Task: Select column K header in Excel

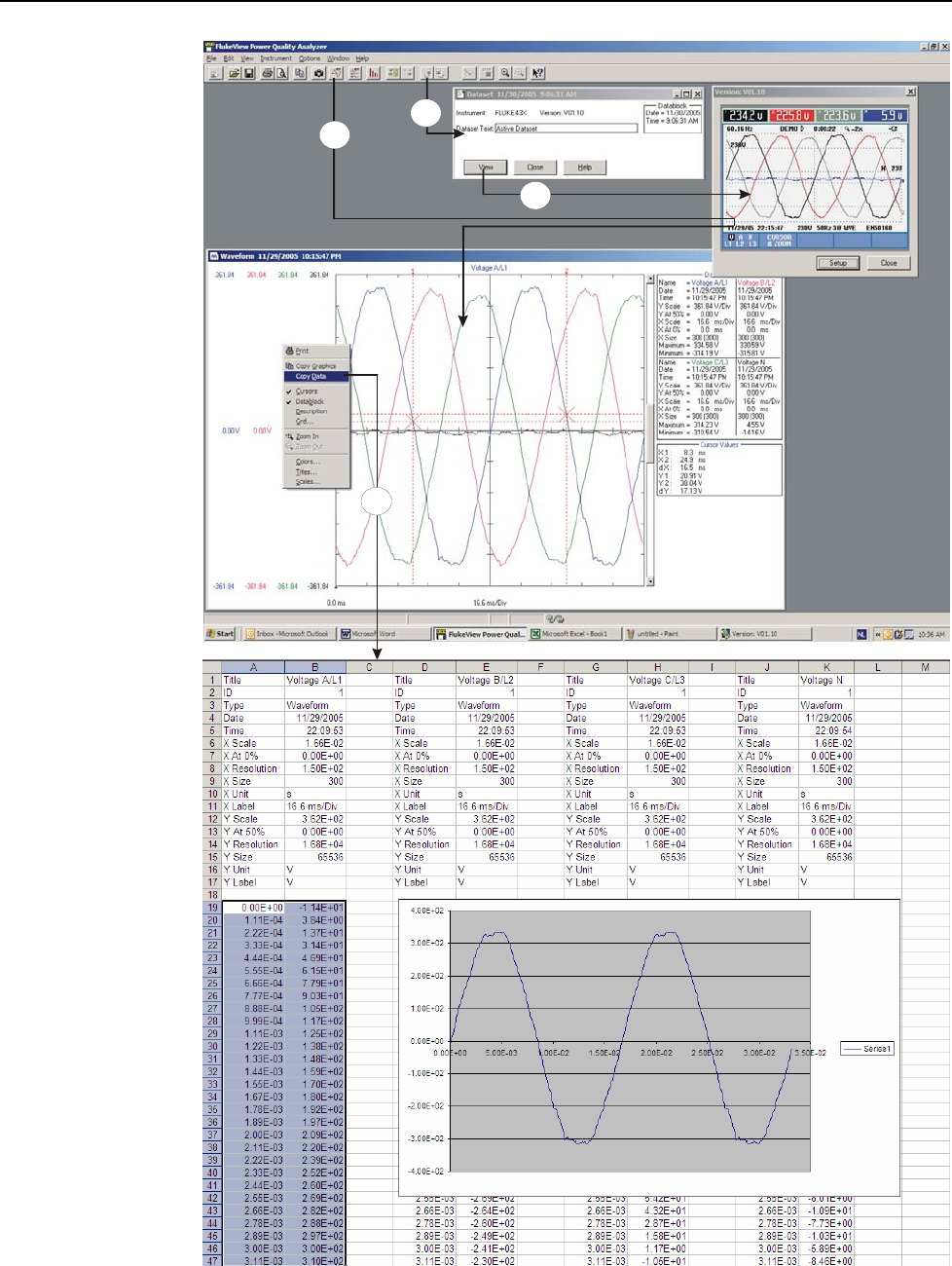Action: click(826, 667)
